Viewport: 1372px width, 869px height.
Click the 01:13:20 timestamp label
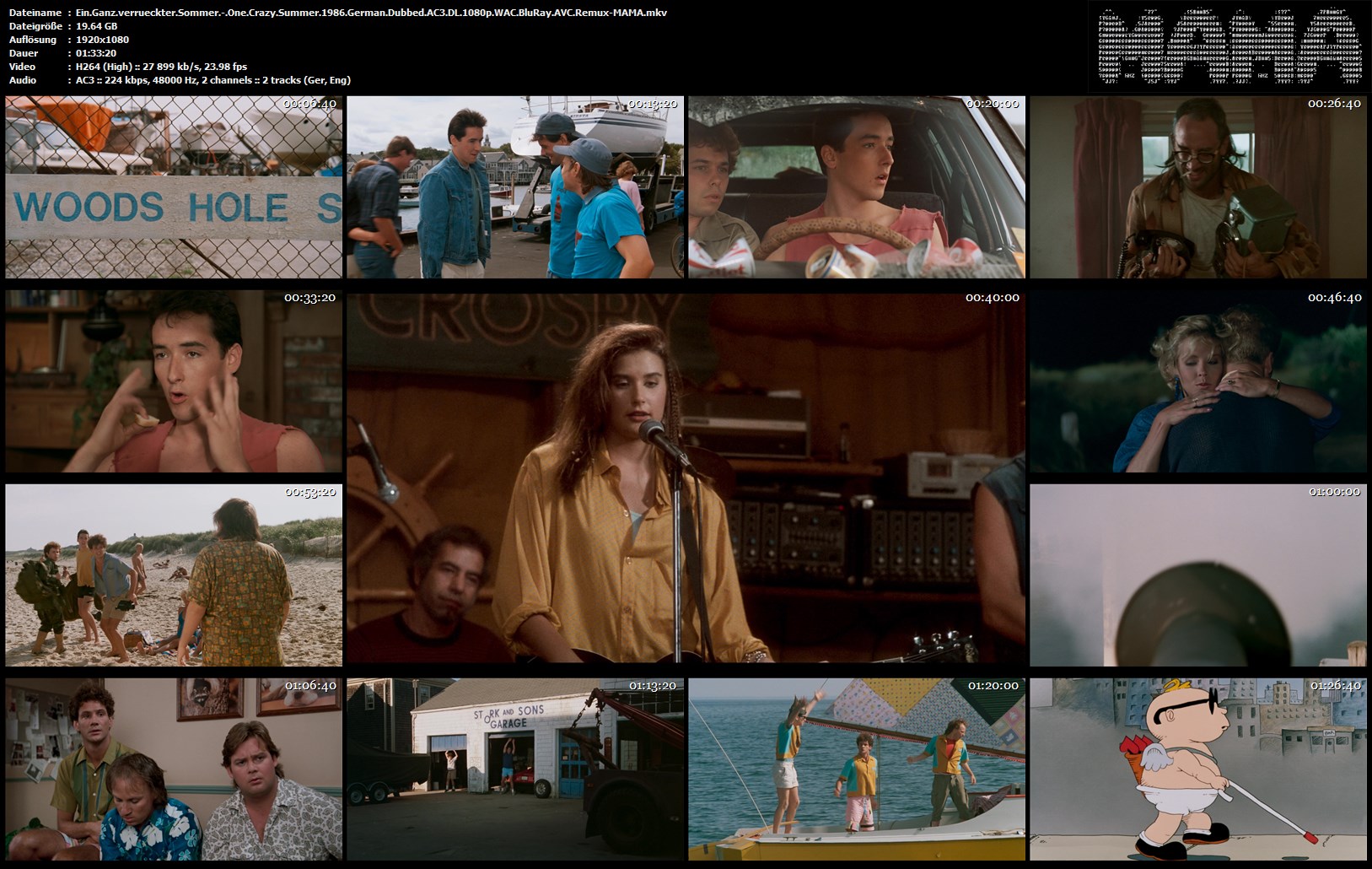(652, 686)
